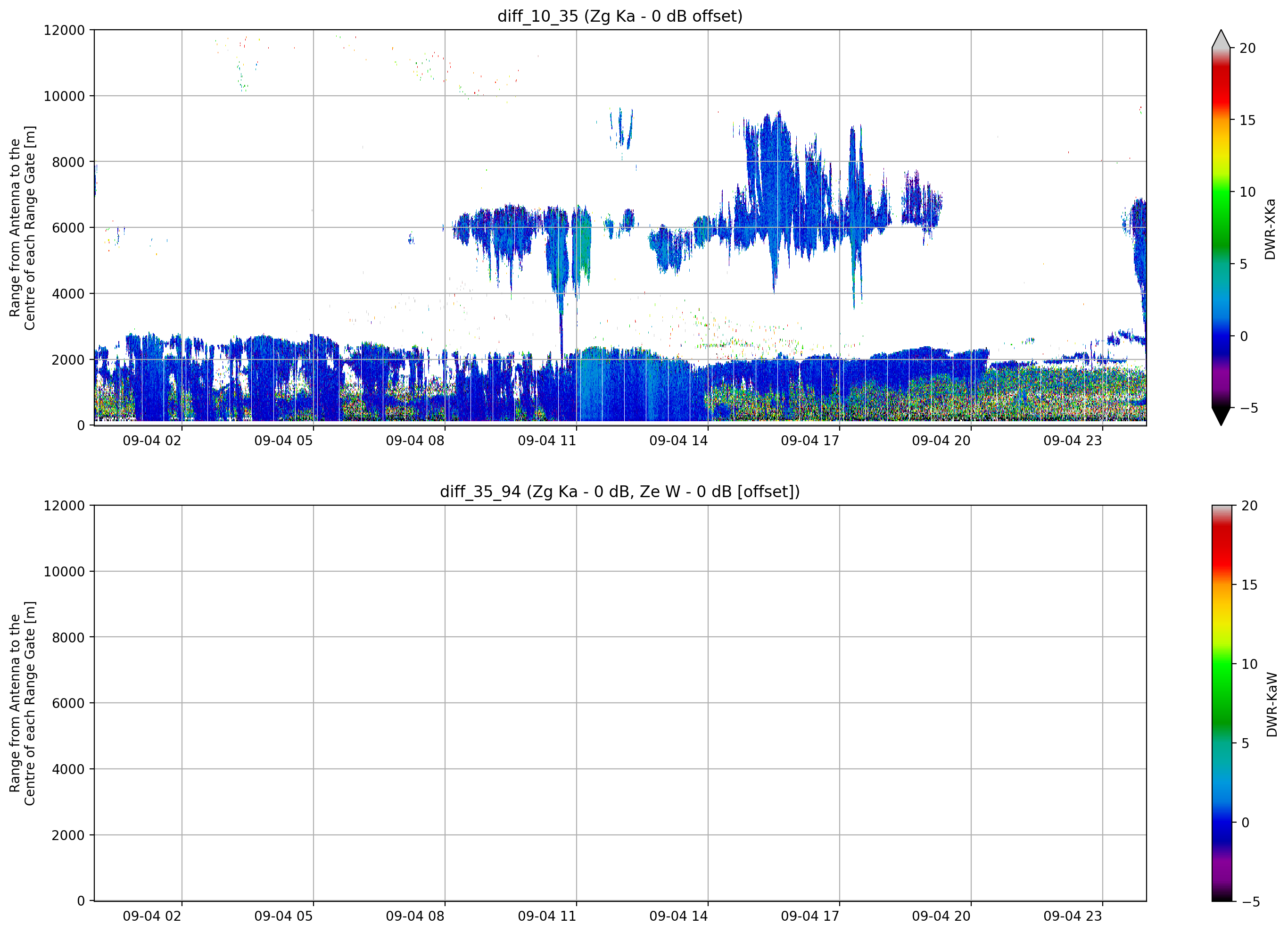This screenshot has height=933, width=1288.
Task: Click the 15 tick on DWR-XKa colorbar
Action: [1247, 120]
